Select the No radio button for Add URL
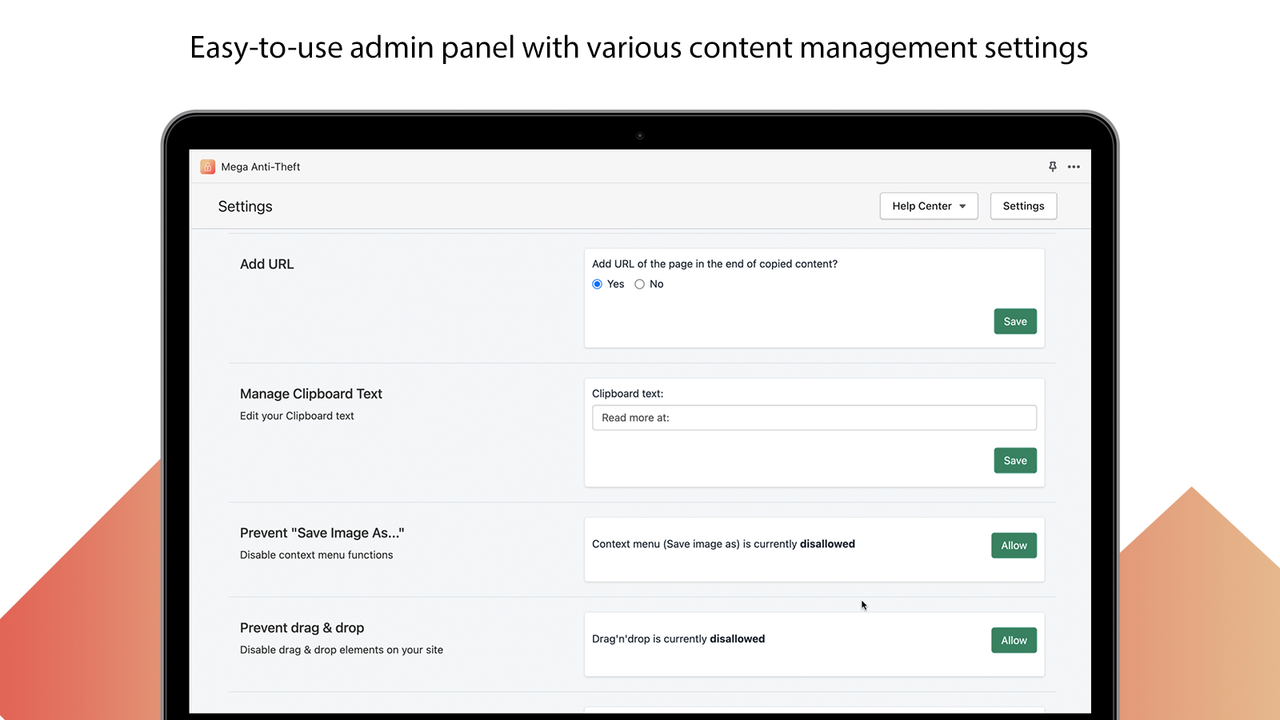Image resolution: width=1280 pixels, height=720 pixels. [639, 284]
